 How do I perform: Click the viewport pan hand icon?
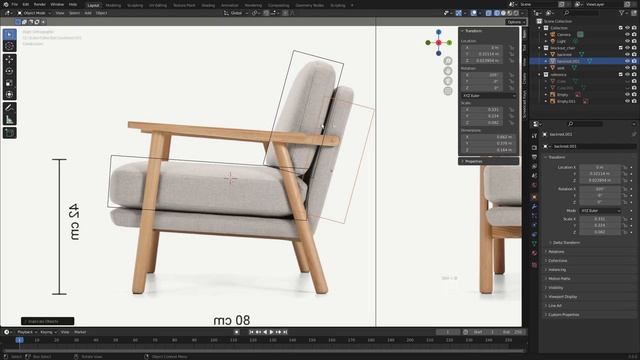coord(448,71)
